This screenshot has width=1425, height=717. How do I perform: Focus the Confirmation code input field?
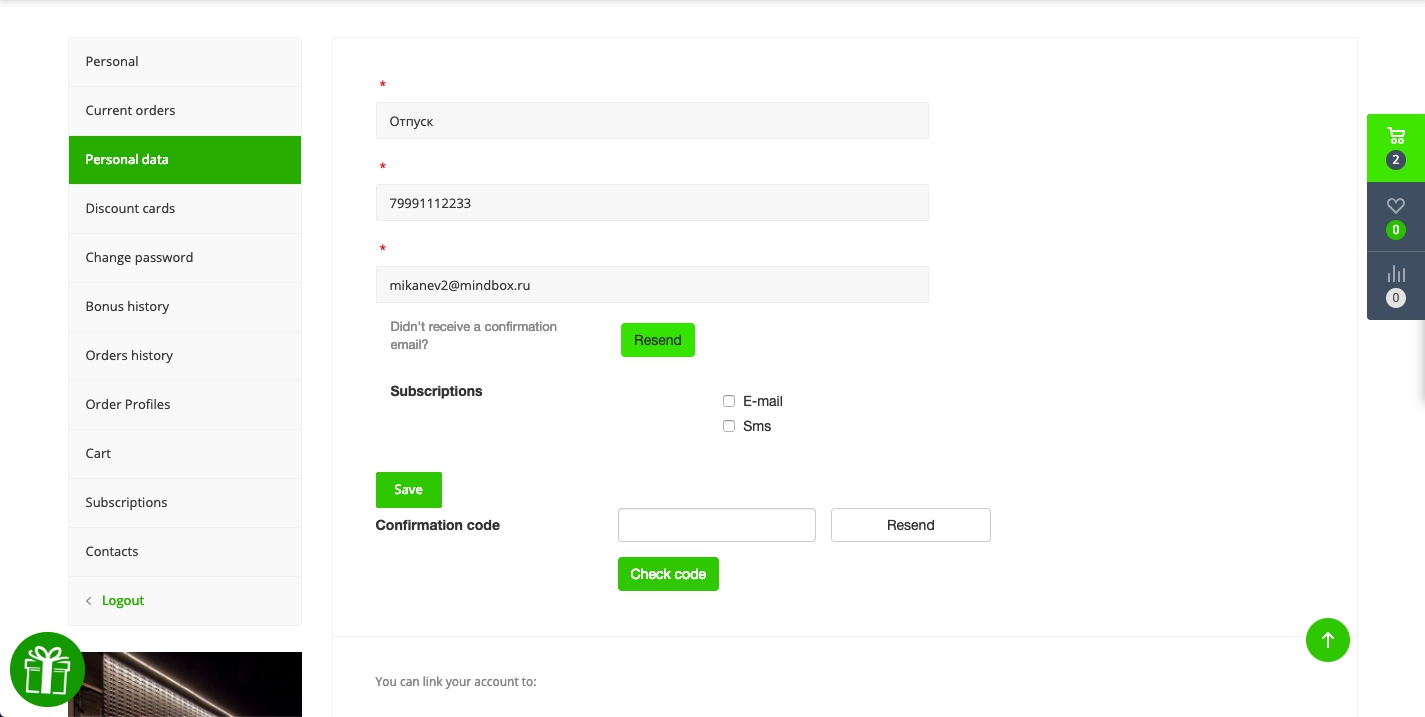pos(716,525)
